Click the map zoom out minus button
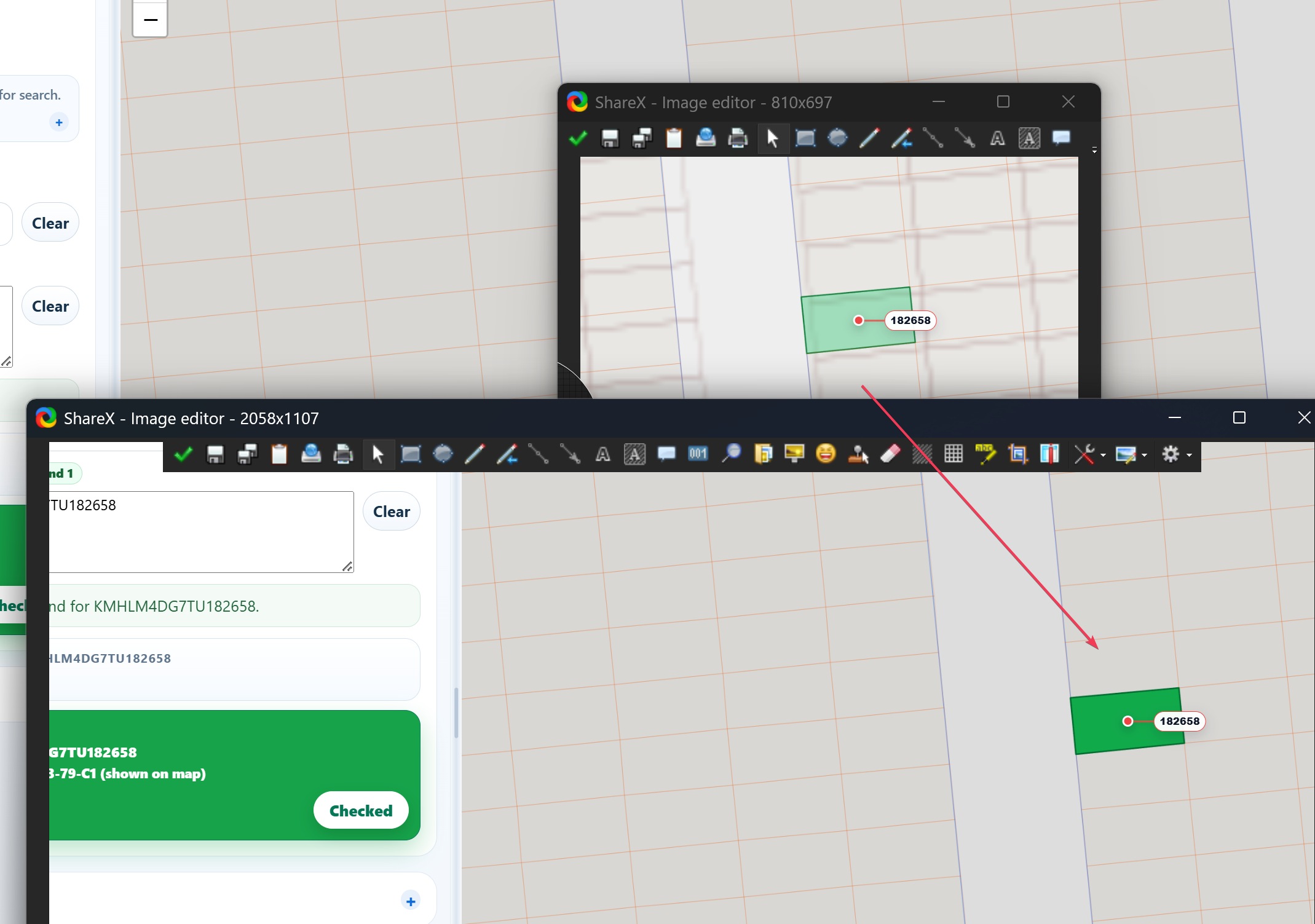The height and width of the screenshot is (924, 1315). pyautogui.click(x=150, y=20)
